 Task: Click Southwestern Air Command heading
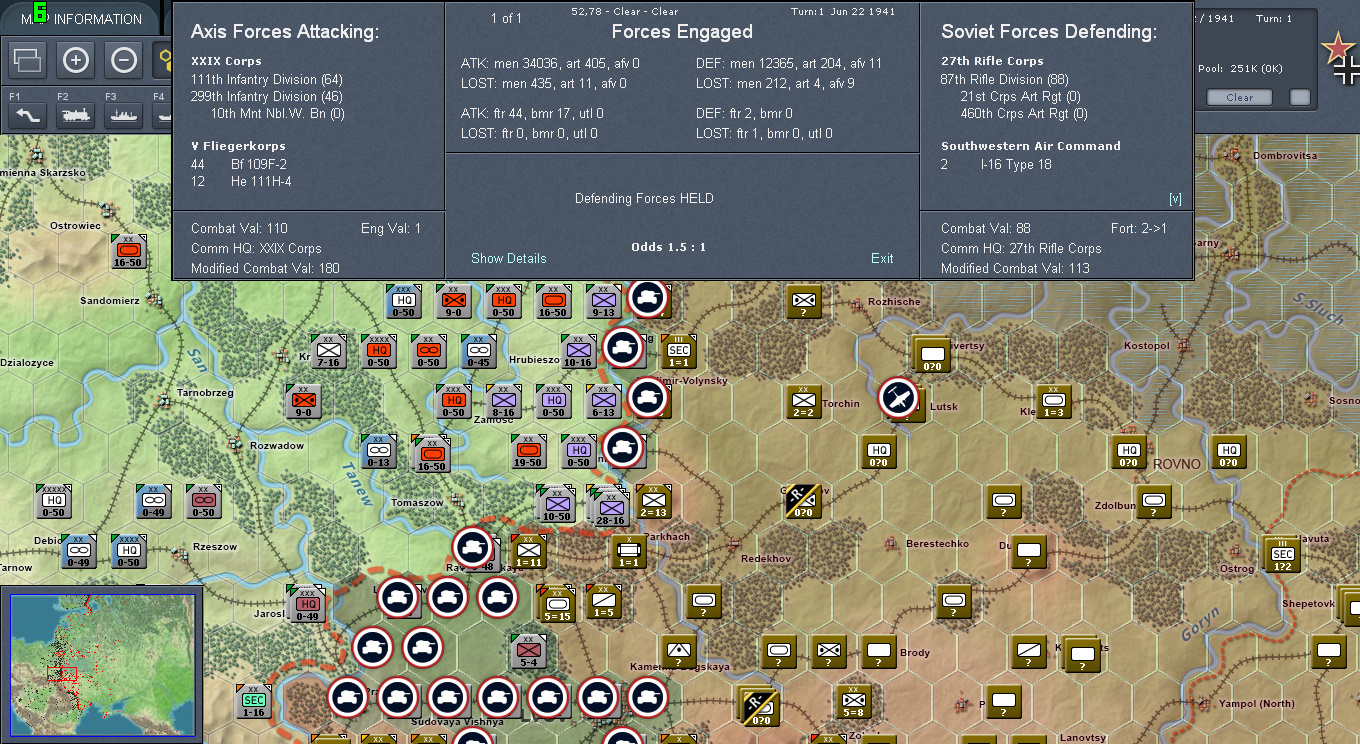coord(1031,146)
